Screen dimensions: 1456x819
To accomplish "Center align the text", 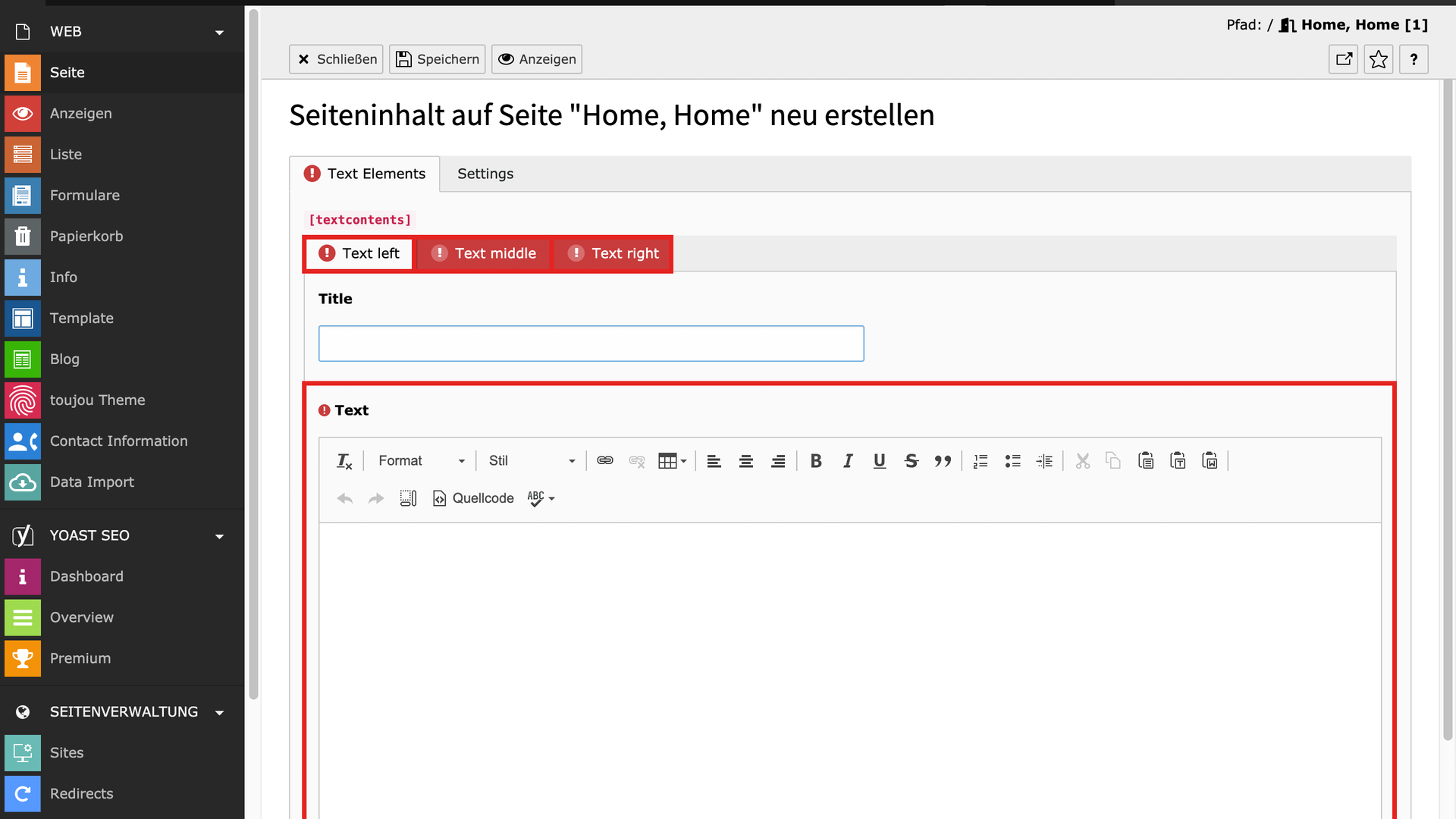I will (x=746, y=461).
